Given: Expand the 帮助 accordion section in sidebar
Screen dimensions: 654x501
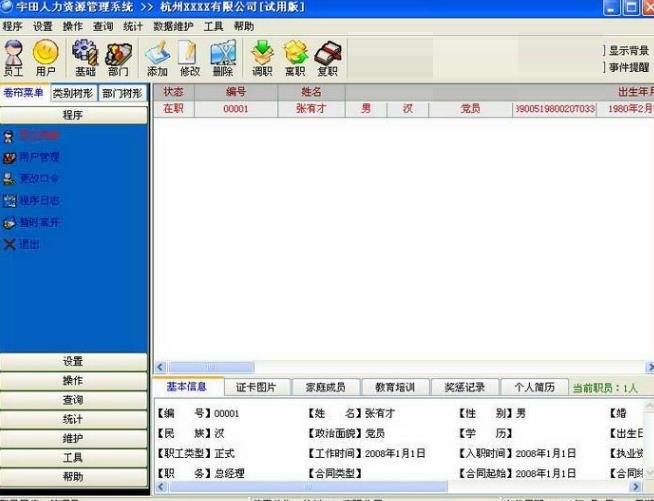Looking at the screenshot, I should click(73, 476).
